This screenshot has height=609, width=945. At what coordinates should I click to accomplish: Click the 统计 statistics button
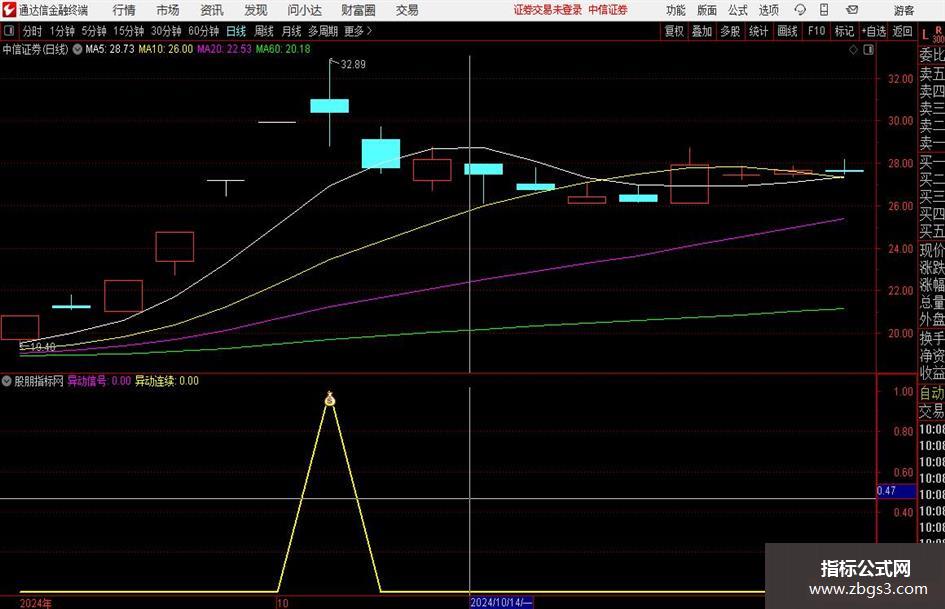pyautogui.click(x=758, y=31)
